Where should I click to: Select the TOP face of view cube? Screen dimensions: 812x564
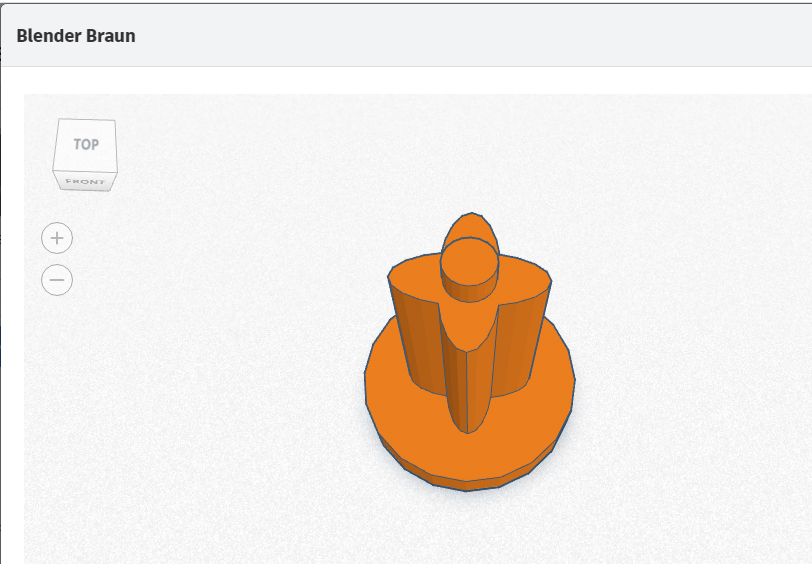[85, 144]
